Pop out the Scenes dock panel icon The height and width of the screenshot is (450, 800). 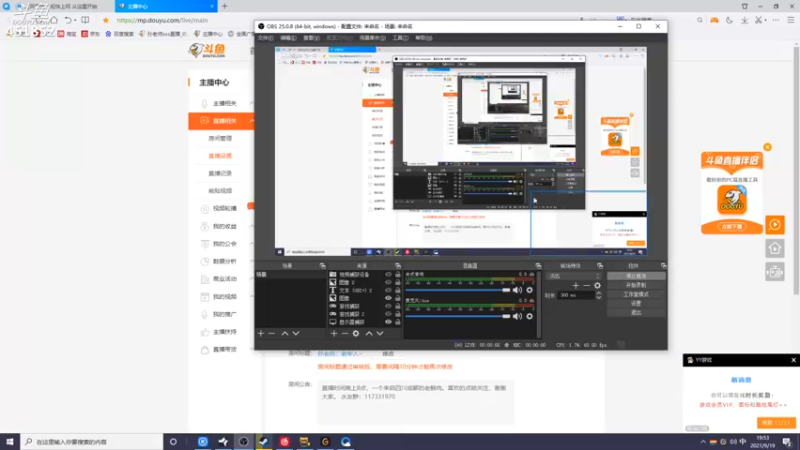pyautogui.click(x=322, y=266)
